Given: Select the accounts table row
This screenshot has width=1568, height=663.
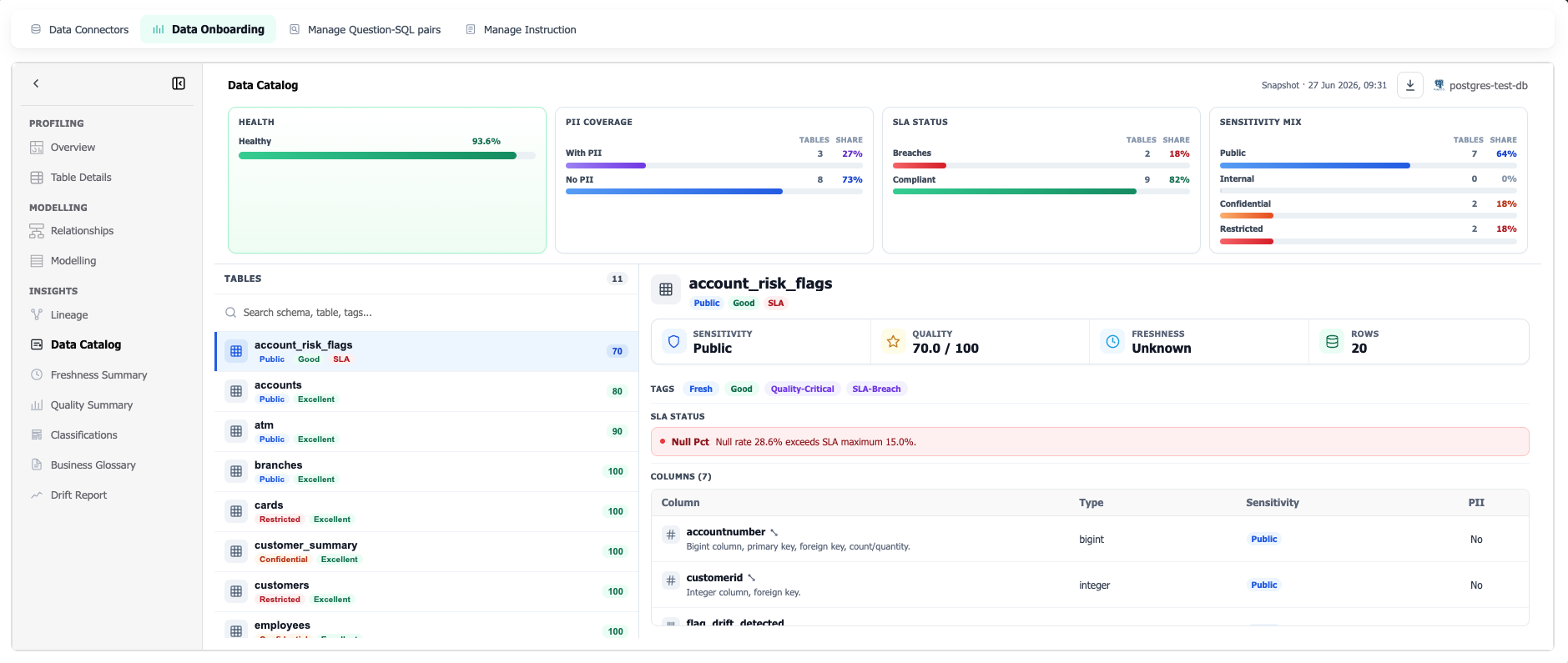Looking at the screenshot, I should pyautogui.click(x=426, y=391).
